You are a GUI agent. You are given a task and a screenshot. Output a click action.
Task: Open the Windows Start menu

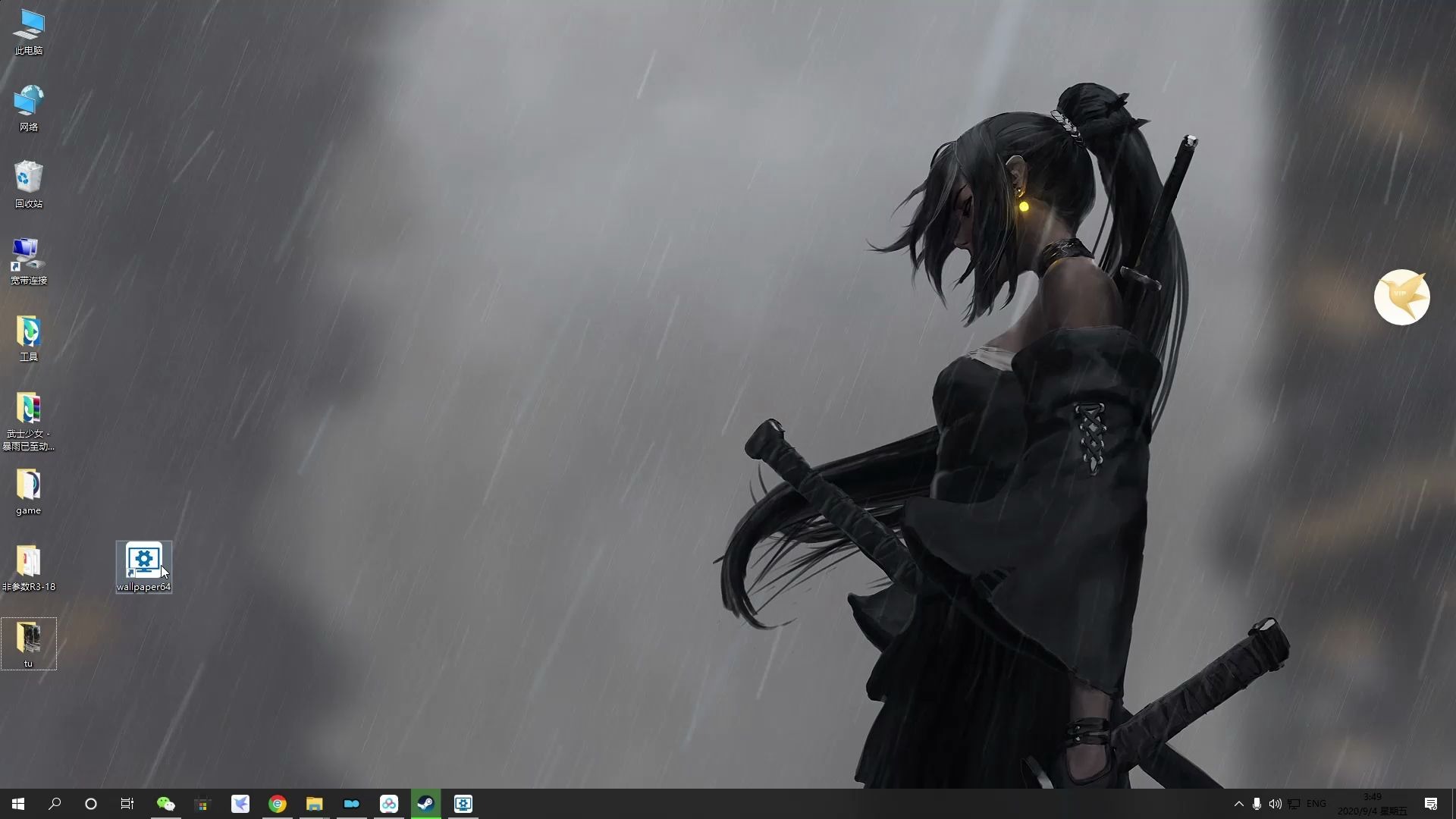pyautogui.click(x=18, y=804)
